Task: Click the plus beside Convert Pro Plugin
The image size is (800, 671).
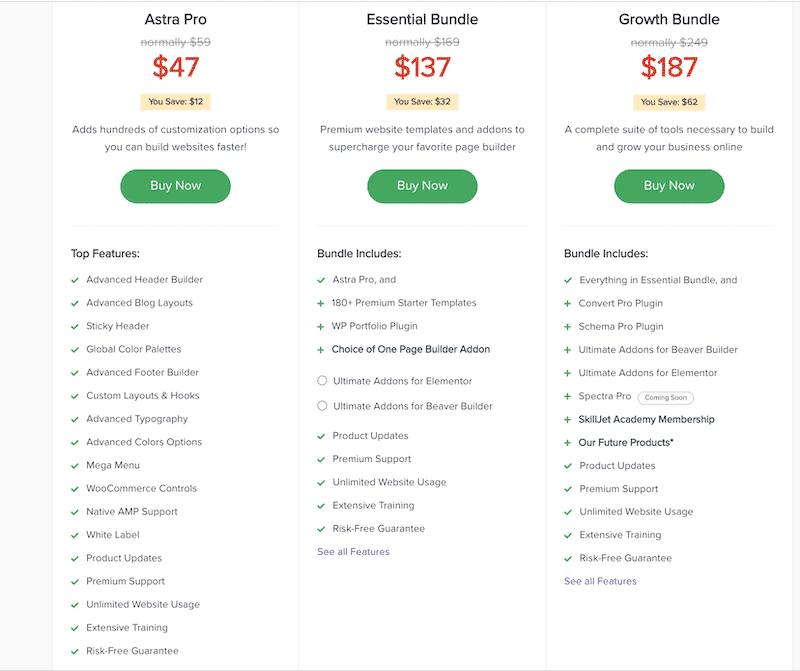Action: pyautogui.click(x=568, y=302)
